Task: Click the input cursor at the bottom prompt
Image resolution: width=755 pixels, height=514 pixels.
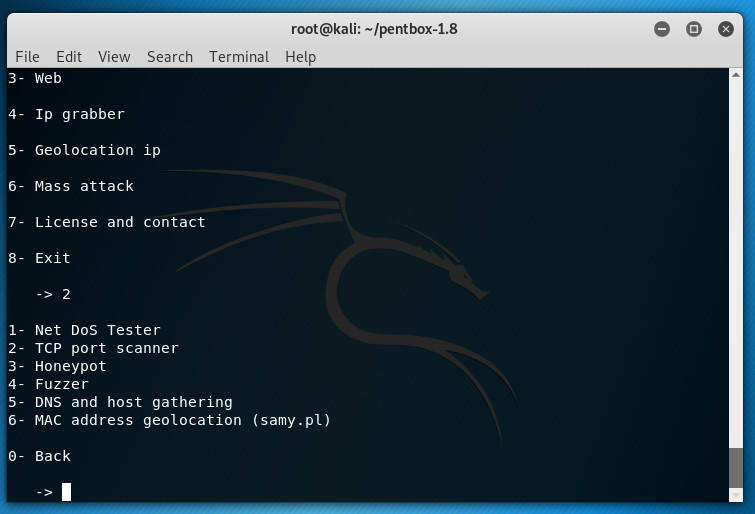Action: (x=66, y=491)
